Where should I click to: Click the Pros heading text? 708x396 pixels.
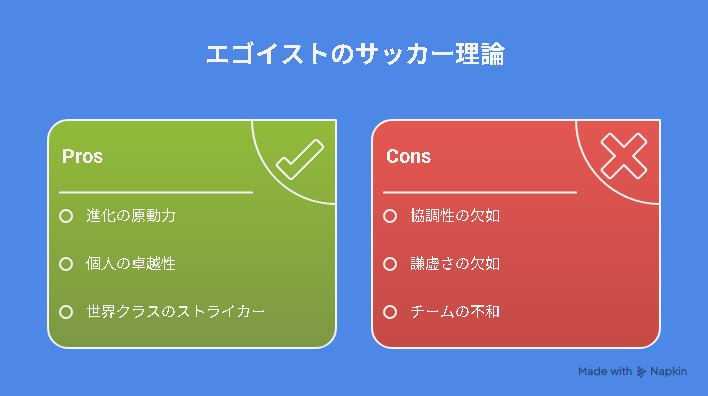point(82,156)
